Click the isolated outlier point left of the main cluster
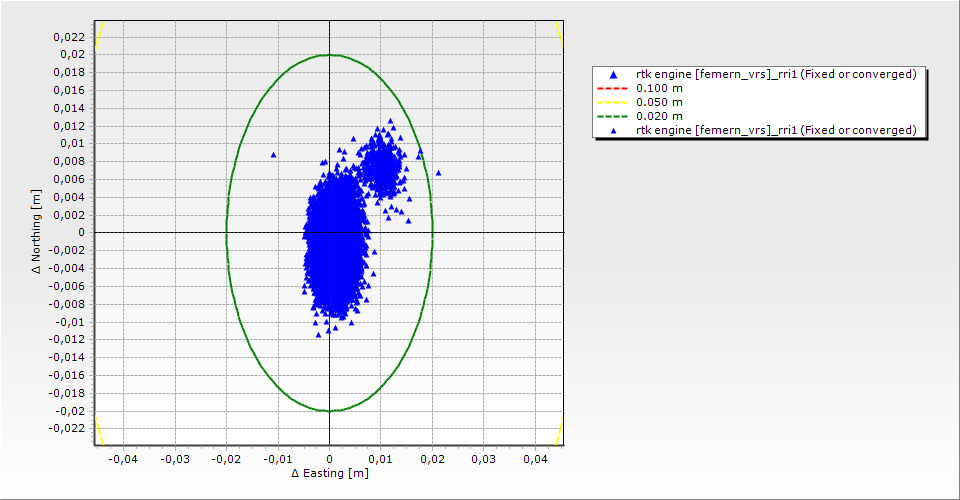Image resolution: width=960 pixels, height=500 pixels. (x=273, y=155)
